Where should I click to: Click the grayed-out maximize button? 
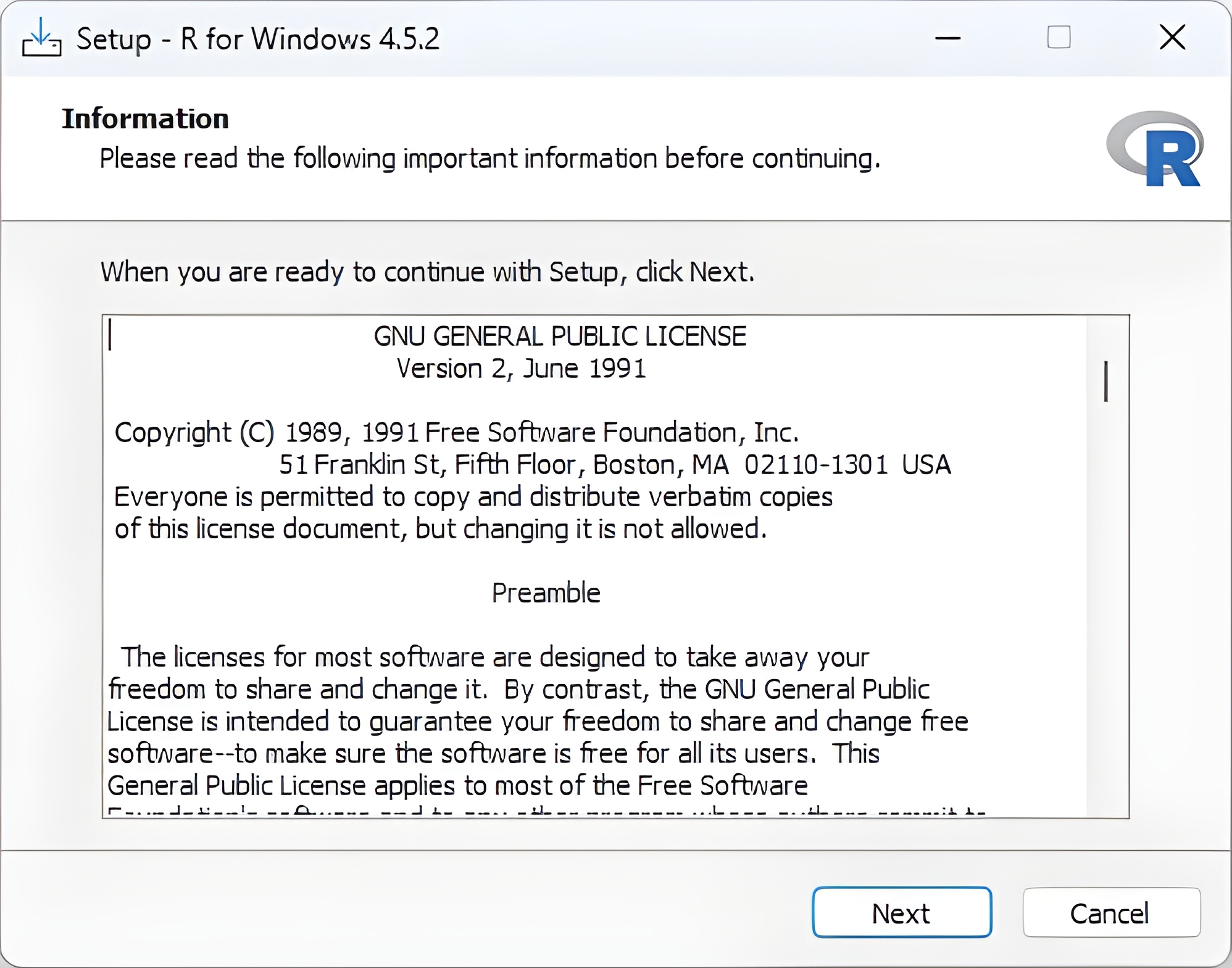click(x=1059, y=38)
